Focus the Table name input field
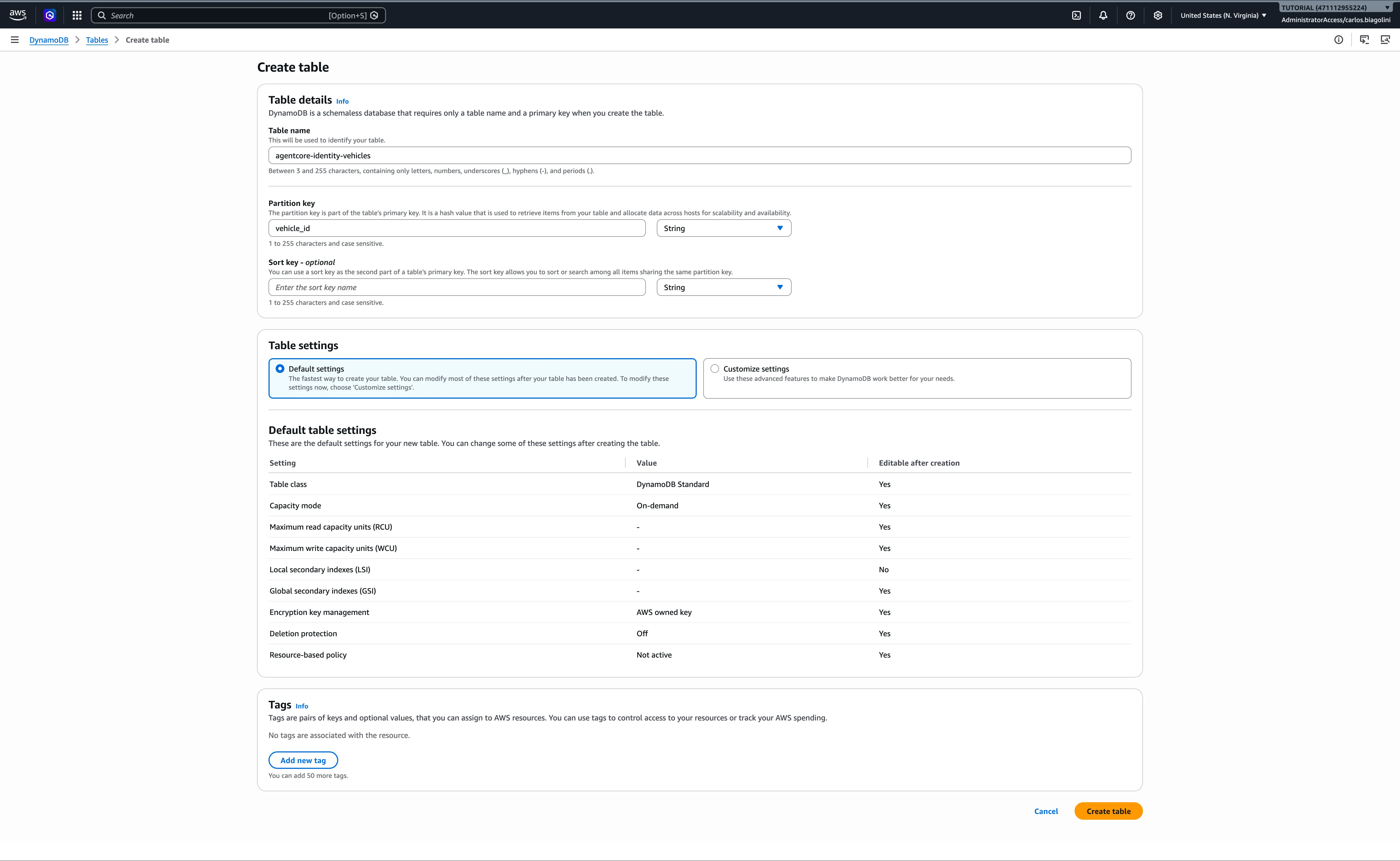Image resolution: width=1400 pixels, height=861 pixels. tap(700, 156)
